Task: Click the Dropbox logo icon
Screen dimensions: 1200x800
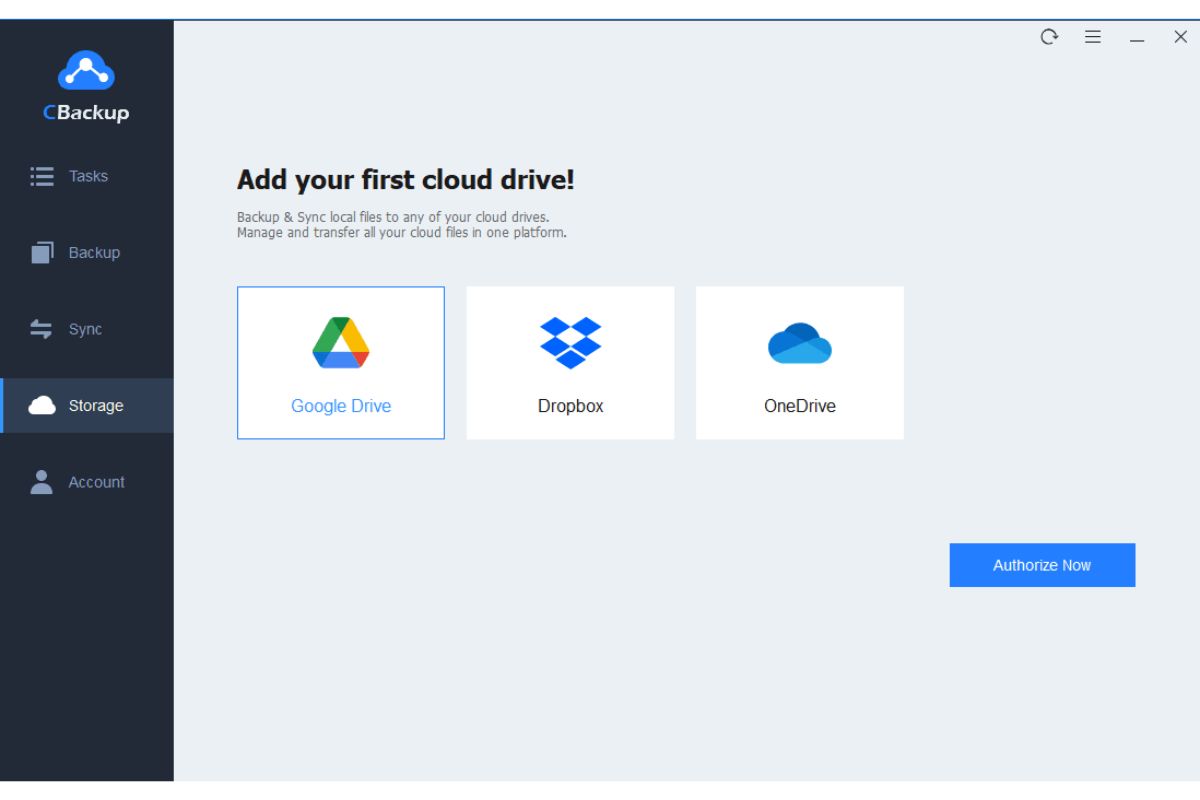Action: pos(570,343)
